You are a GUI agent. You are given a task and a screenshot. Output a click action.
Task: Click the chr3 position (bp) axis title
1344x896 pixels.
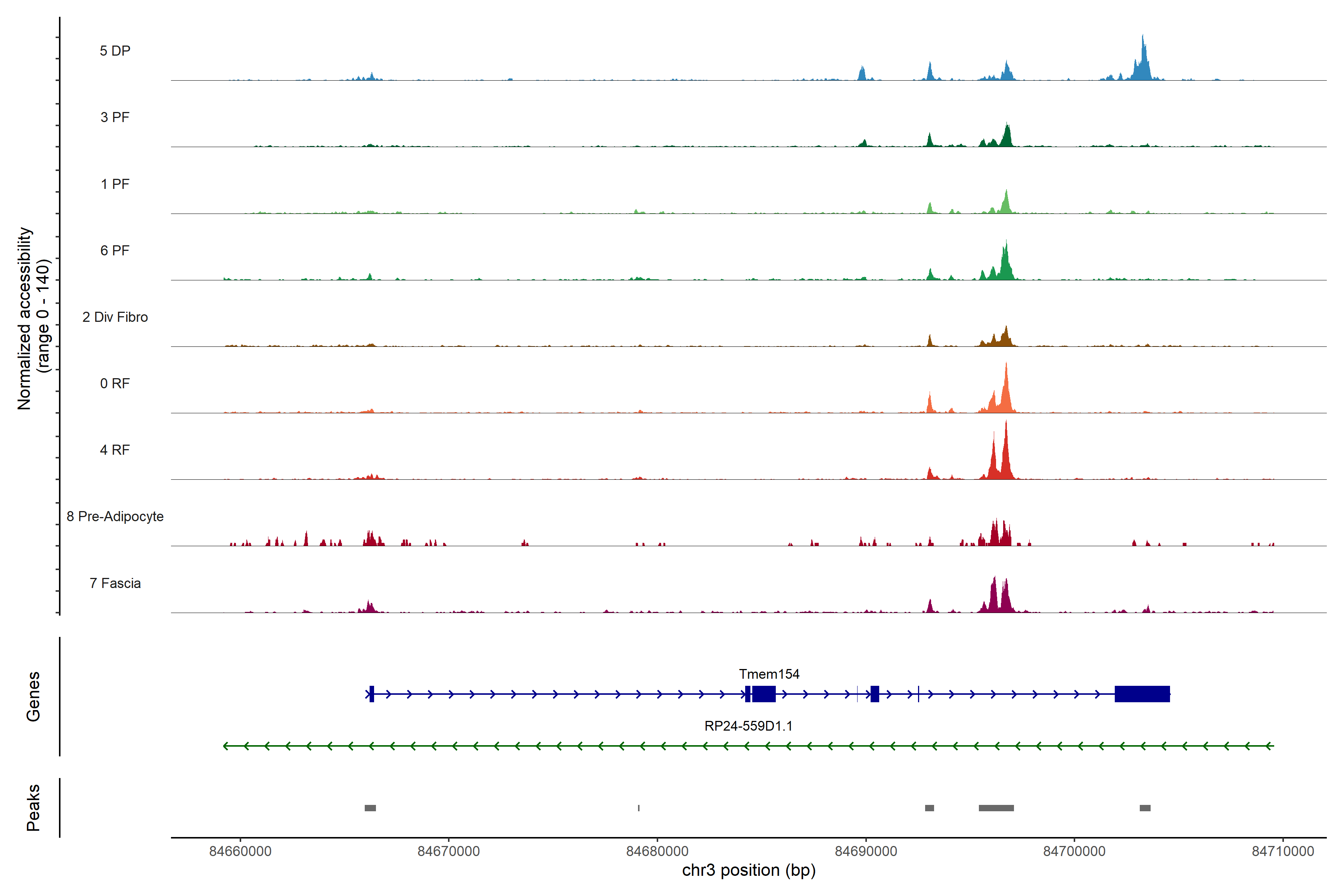[749, 870]
